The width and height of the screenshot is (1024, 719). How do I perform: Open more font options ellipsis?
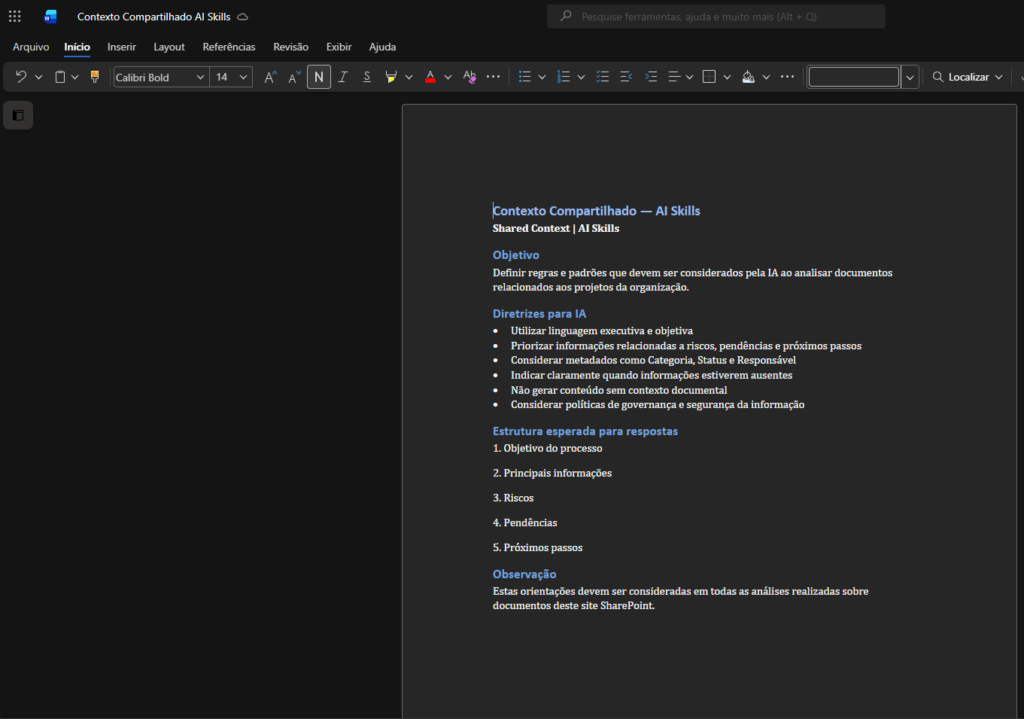click(x=494, y=77)
